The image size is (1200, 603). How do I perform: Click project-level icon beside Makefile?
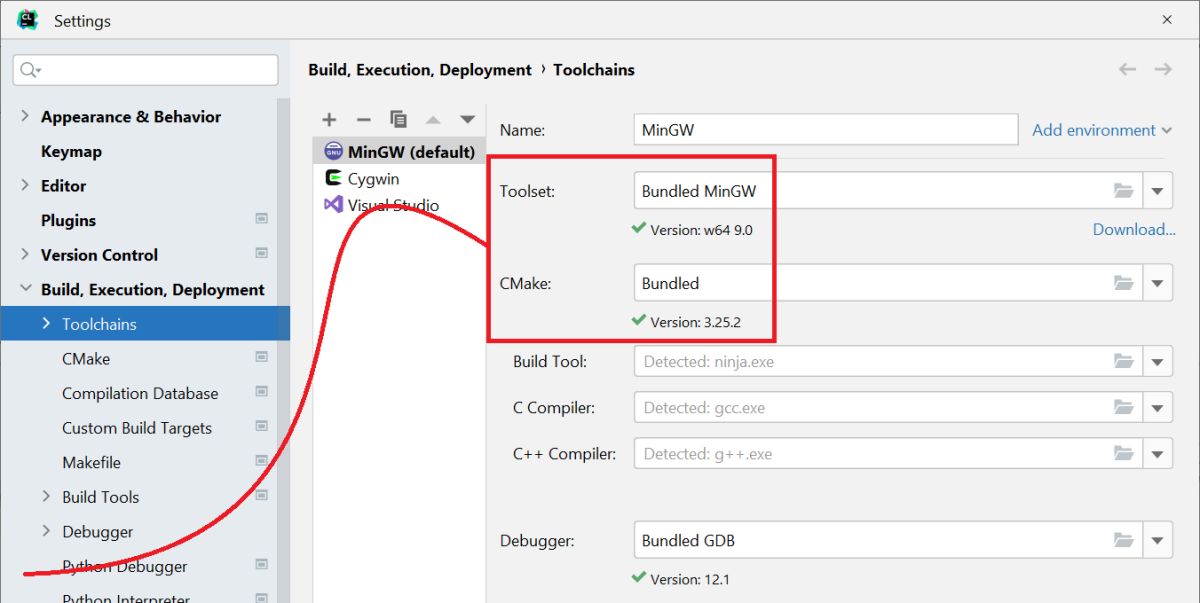pos(261,461)
